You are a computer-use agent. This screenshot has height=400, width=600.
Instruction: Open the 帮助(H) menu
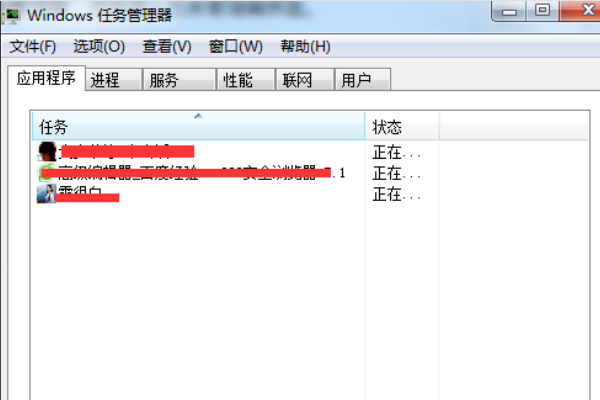coord(305,47)
